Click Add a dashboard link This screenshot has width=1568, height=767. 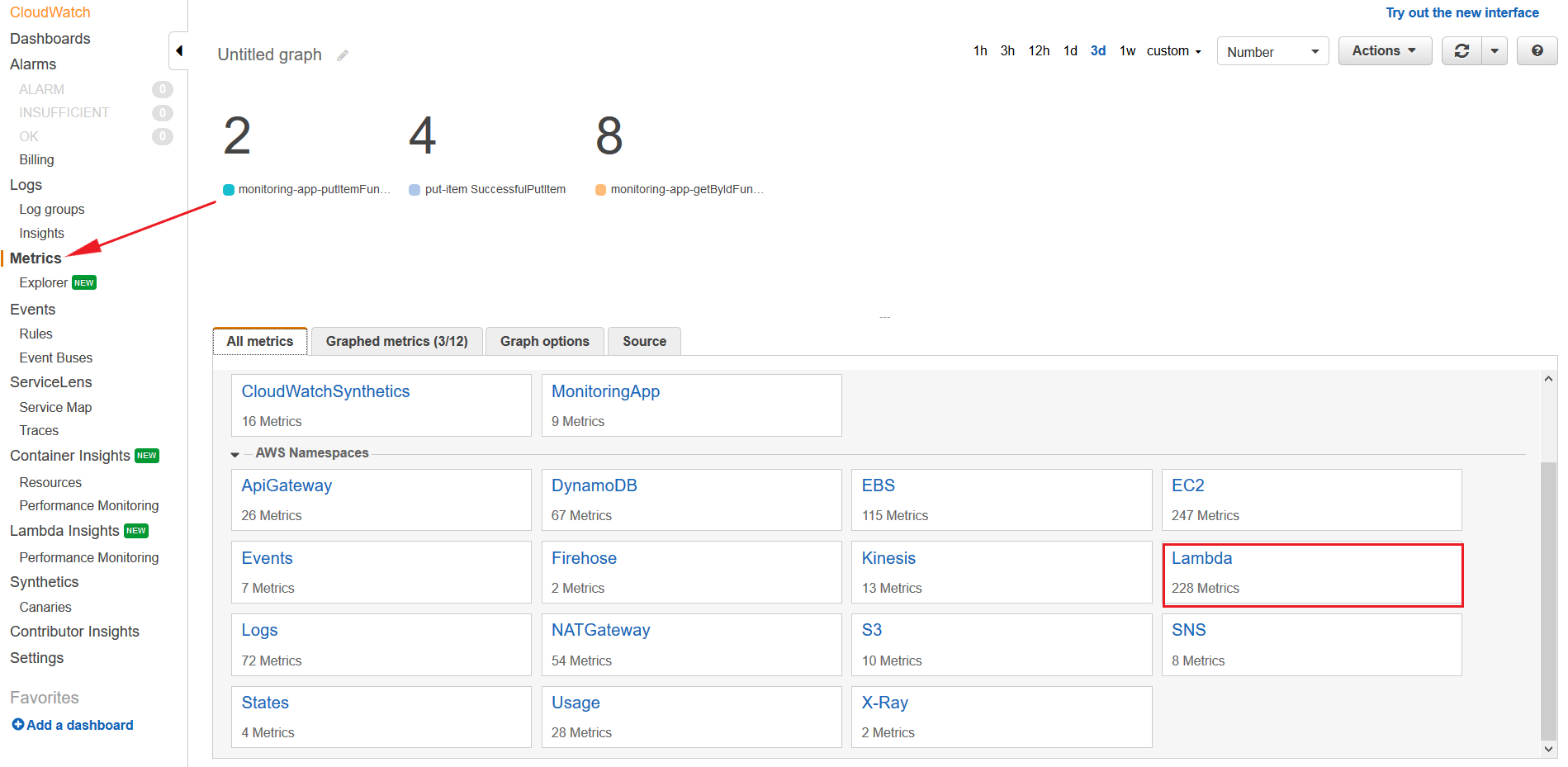[79, 725]
